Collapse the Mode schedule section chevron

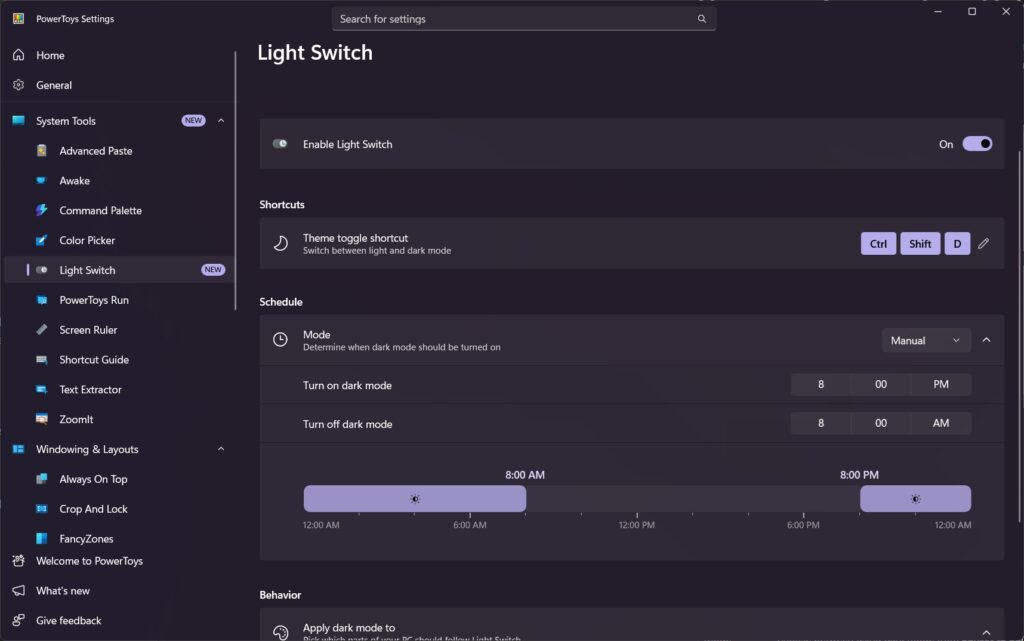986,341
